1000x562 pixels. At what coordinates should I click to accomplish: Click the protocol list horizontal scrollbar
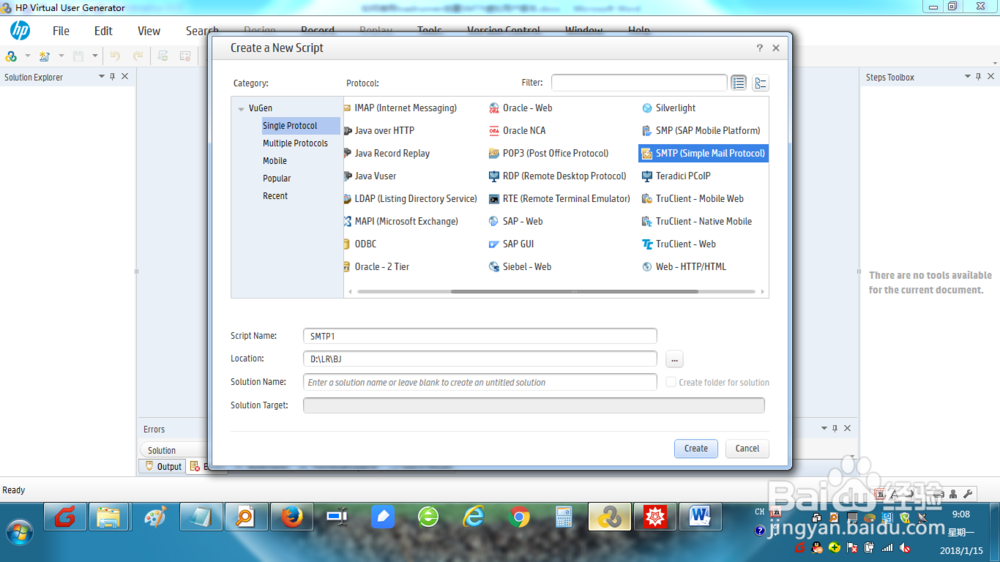click(574, 292)
